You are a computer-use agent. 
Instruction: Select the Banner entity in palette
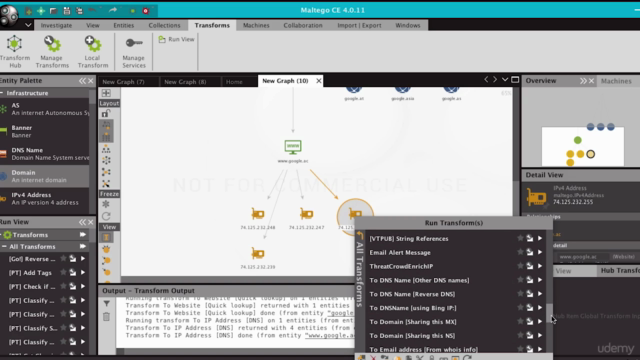[44, 131]
